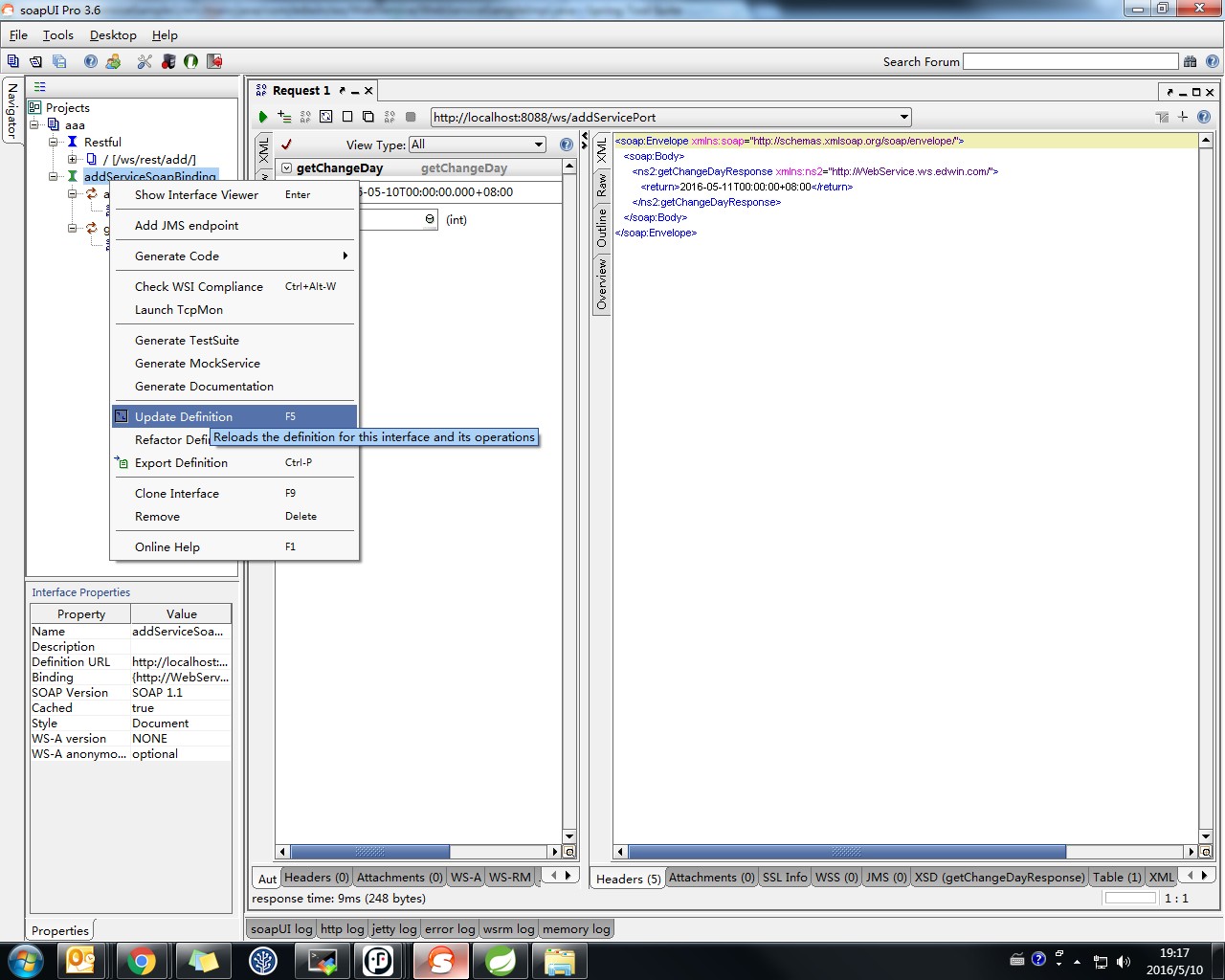Image resolution: width=1225 pixels, height=980 pixels.
Task: Click the navigator list-mode icon above Projects
Action: point(40,87)
